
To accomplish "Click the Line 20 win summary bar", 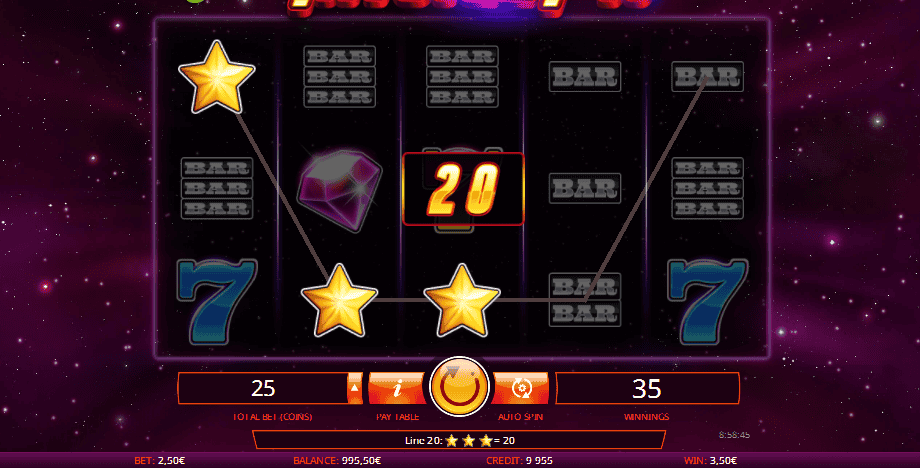I will tap(459, 440).
